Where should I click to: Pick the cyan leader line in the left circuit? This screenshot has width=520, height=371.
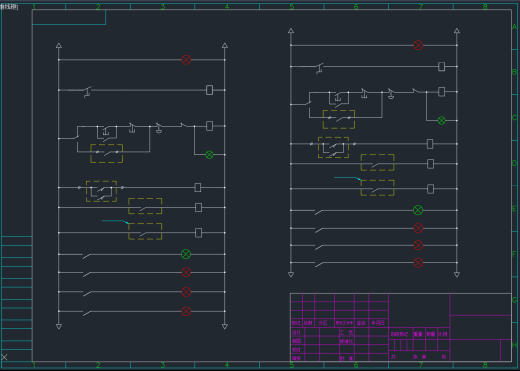[x=115, y=221]
